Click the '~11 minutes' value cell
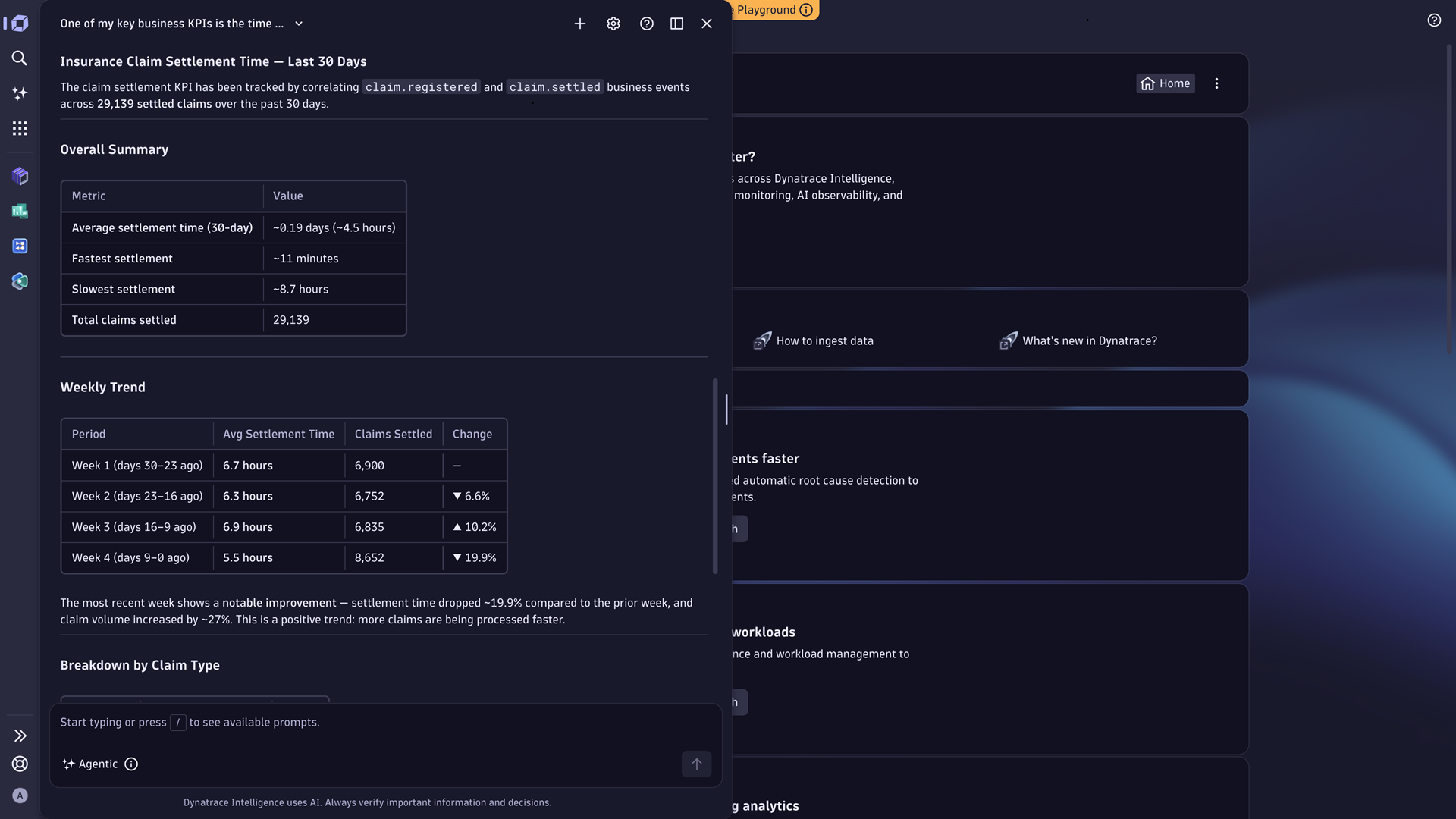This screenshot has width=1456, height=819. click(x=334, y=259)
